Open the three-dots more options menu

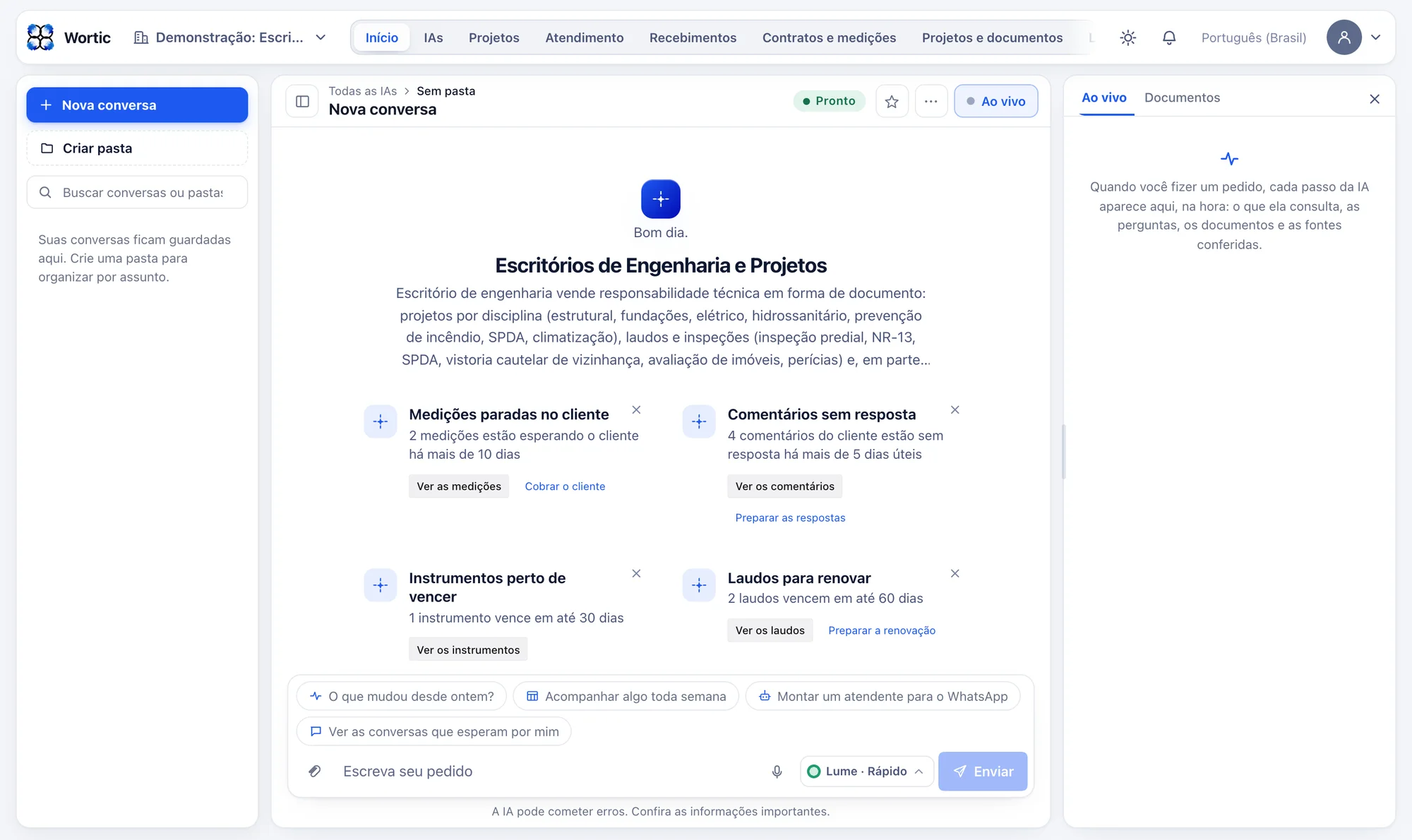[931, 102]
